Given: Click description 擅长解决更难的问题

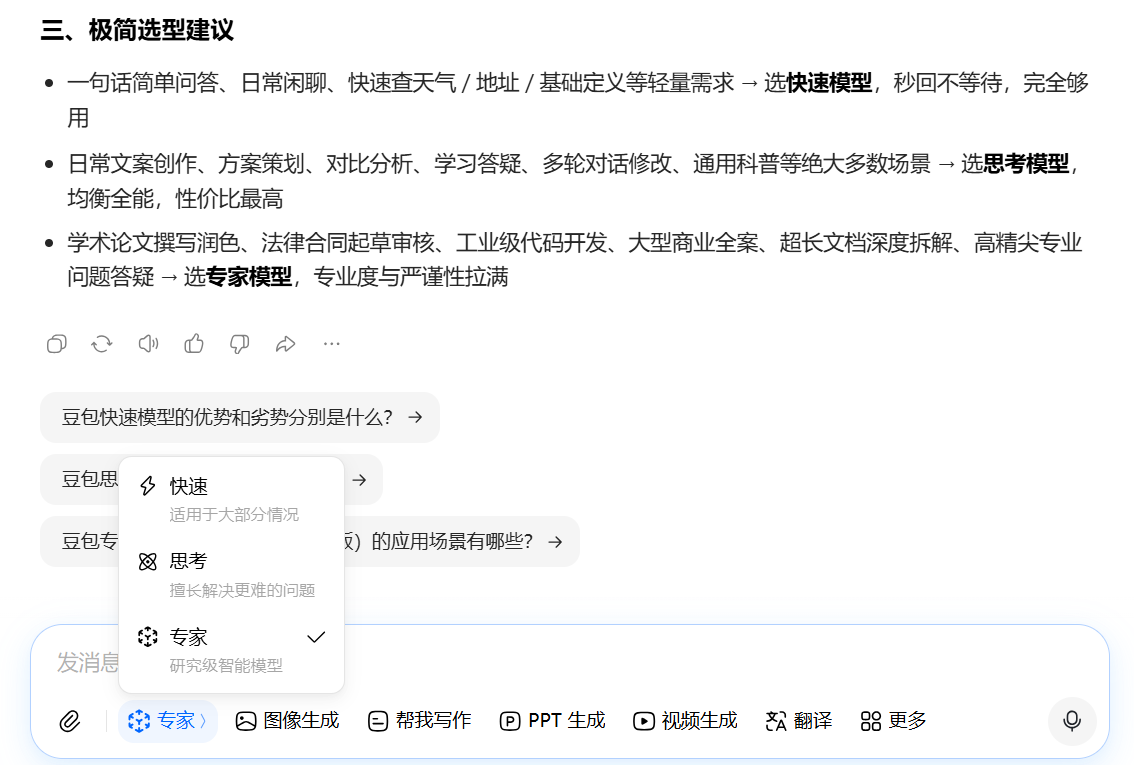Looking at the screenshot, I should pyautogui.click(x=242, y=590).
